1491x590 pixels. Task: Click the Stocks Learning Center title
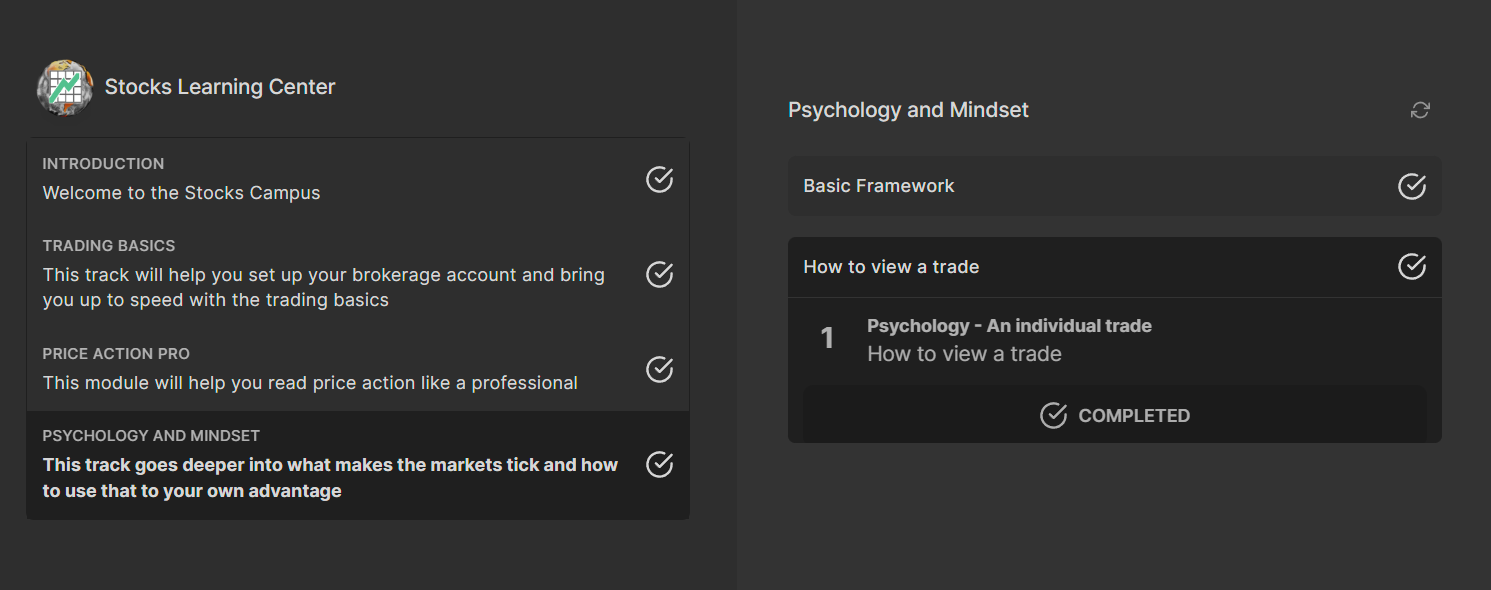click(220, 87)
